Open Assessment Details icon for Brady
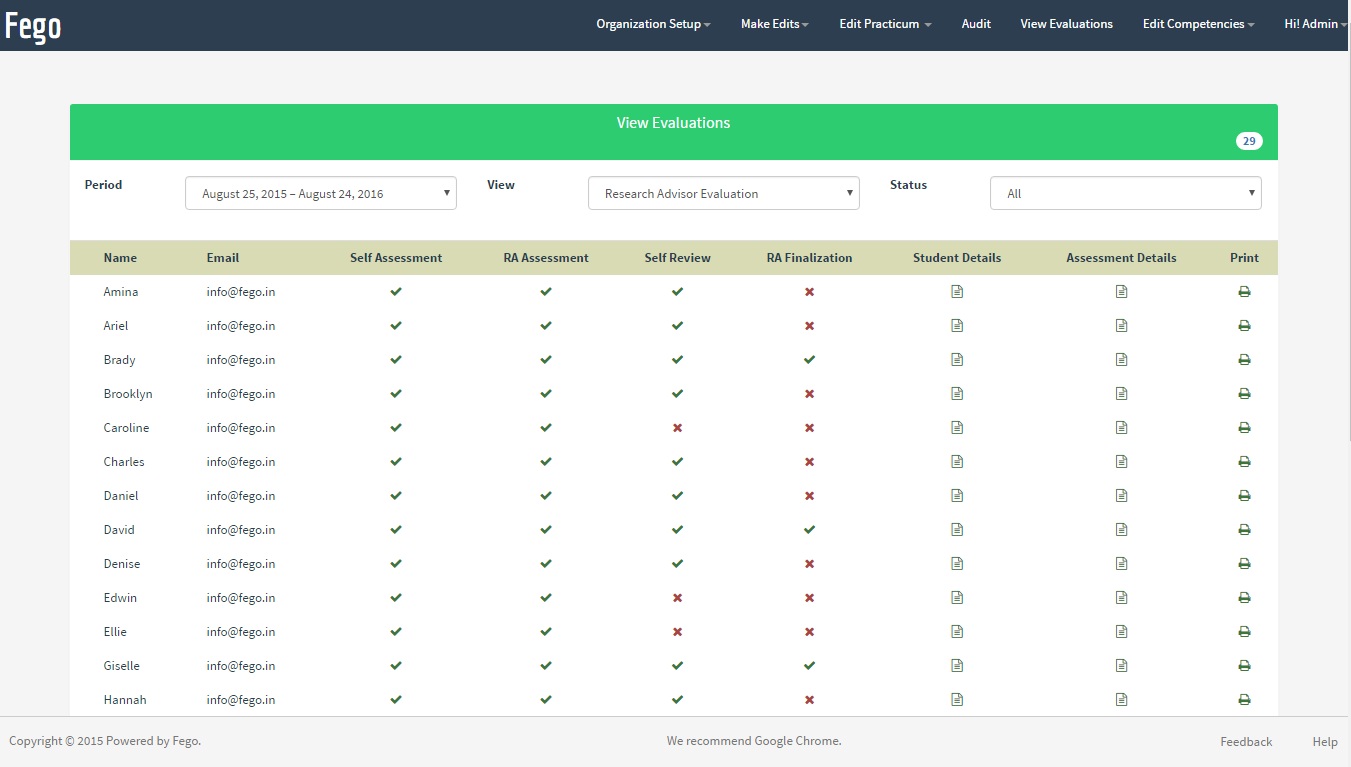This screenshot has width=1351, height=767. [1121, 360]
